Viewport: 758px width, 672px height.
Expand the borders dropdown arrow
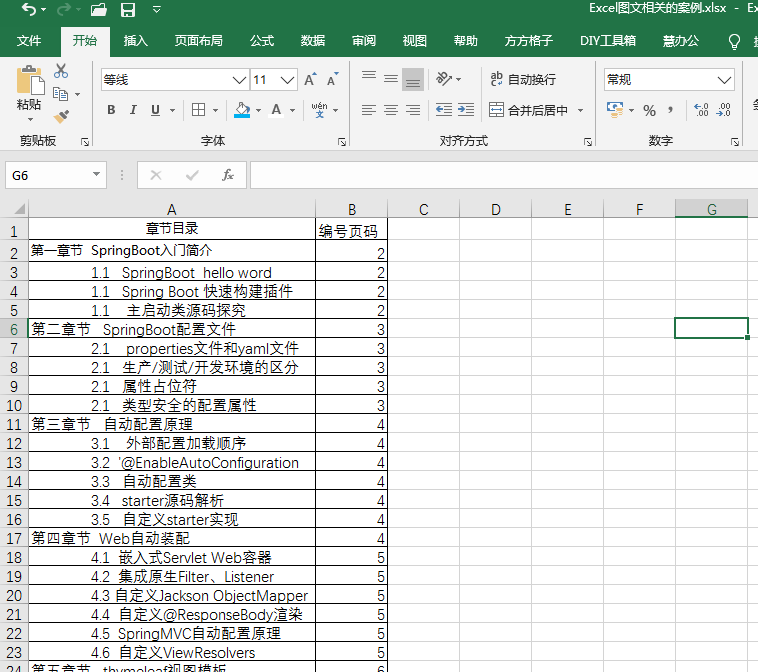[x=216, y=110]
